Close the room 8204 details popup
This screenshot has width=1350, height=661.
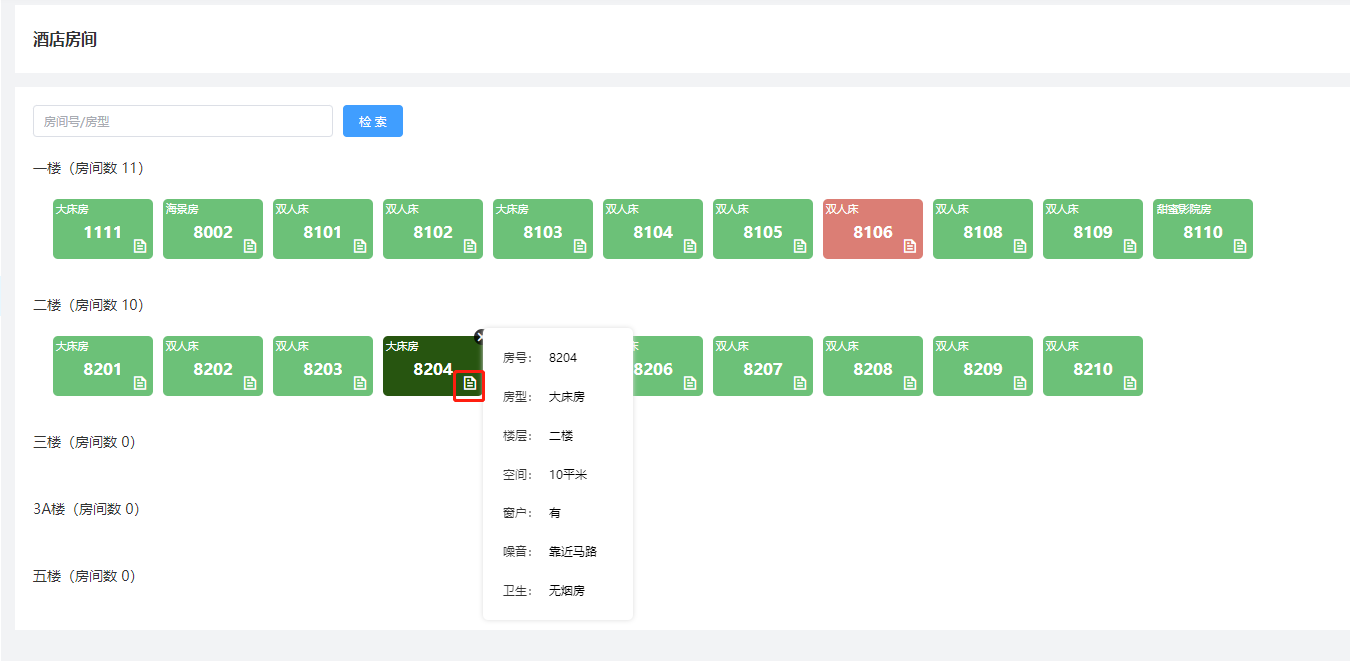coord(481,337)
